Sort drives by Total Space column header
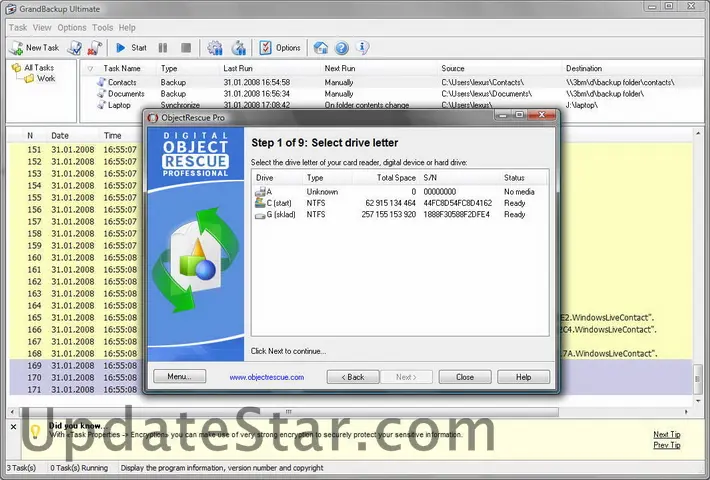710x480 pixels. click(x=396, y=178)
